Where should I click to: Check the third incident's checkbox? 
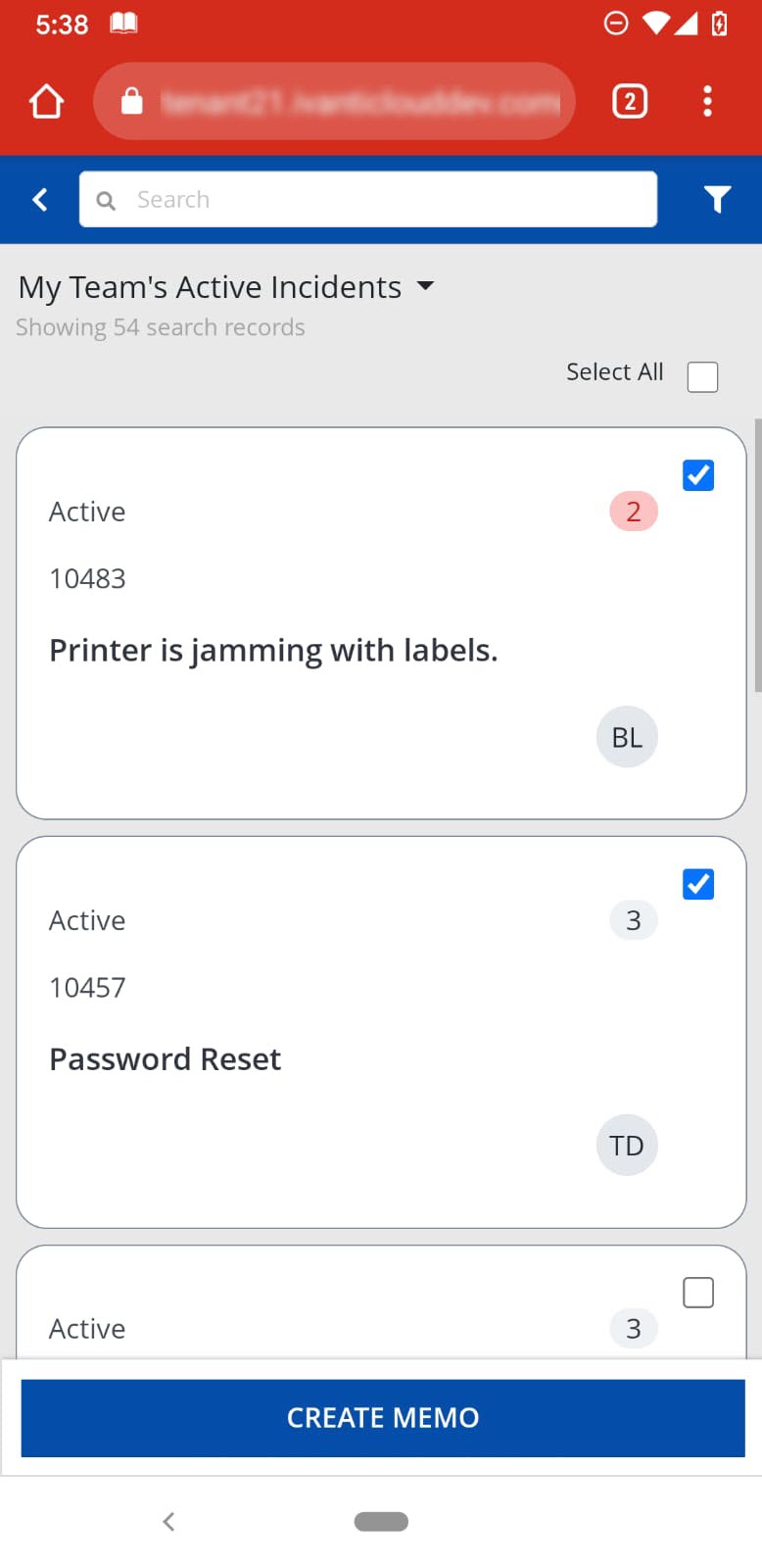coord(698,1293)
